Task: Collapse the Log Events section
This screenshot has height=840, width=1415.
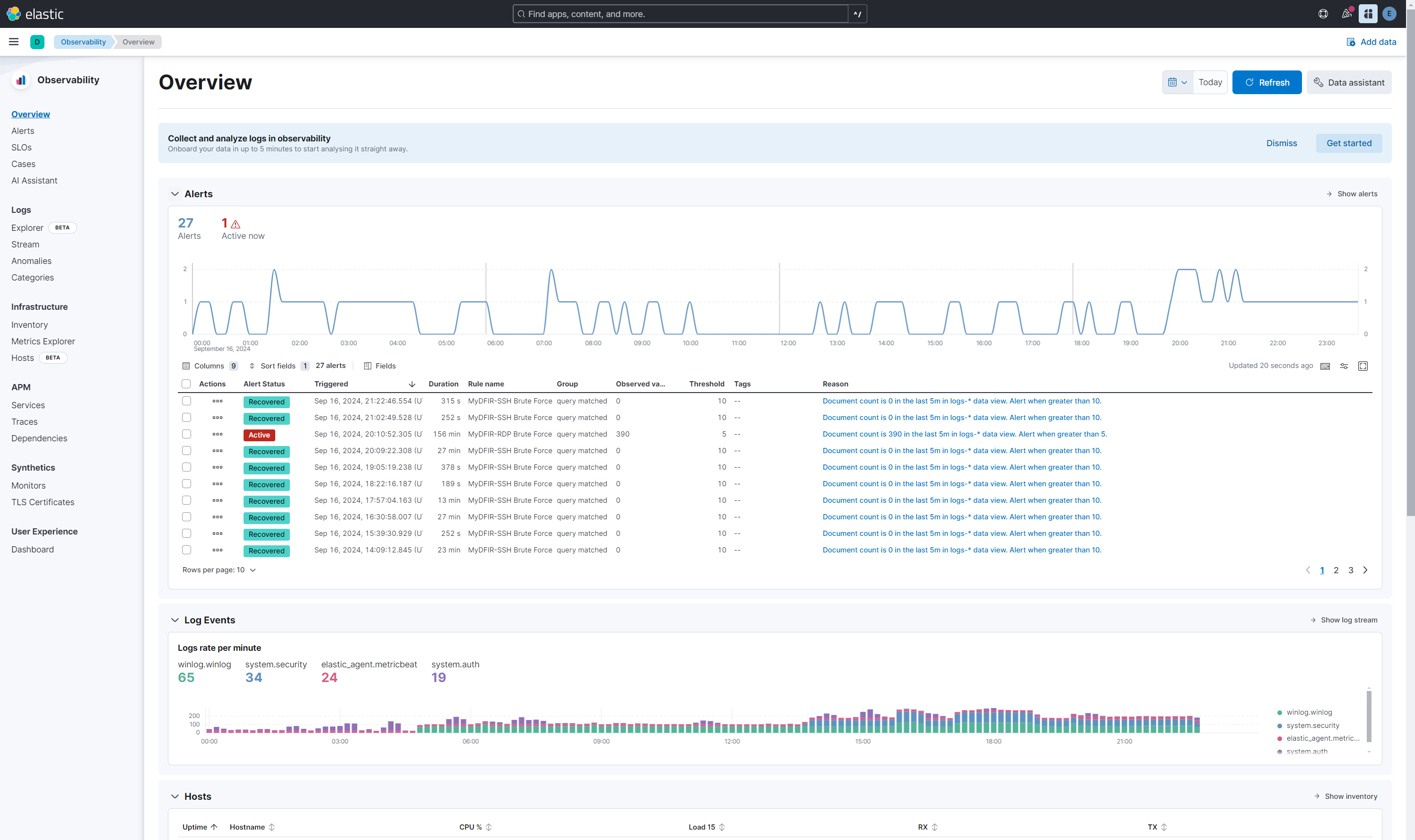Action: (175, 620)
